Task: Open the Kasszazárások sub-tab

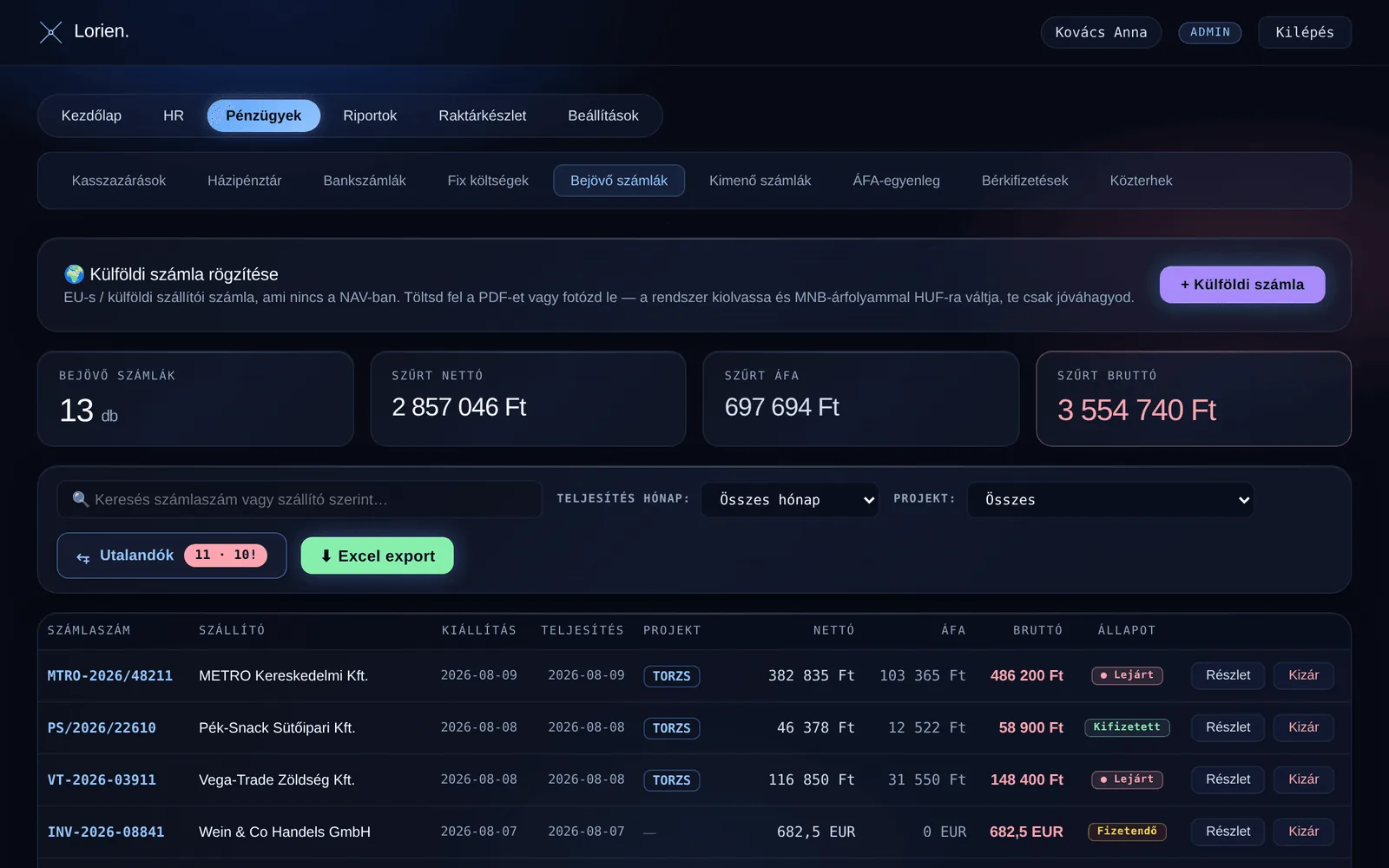Action: pos(119,181)
